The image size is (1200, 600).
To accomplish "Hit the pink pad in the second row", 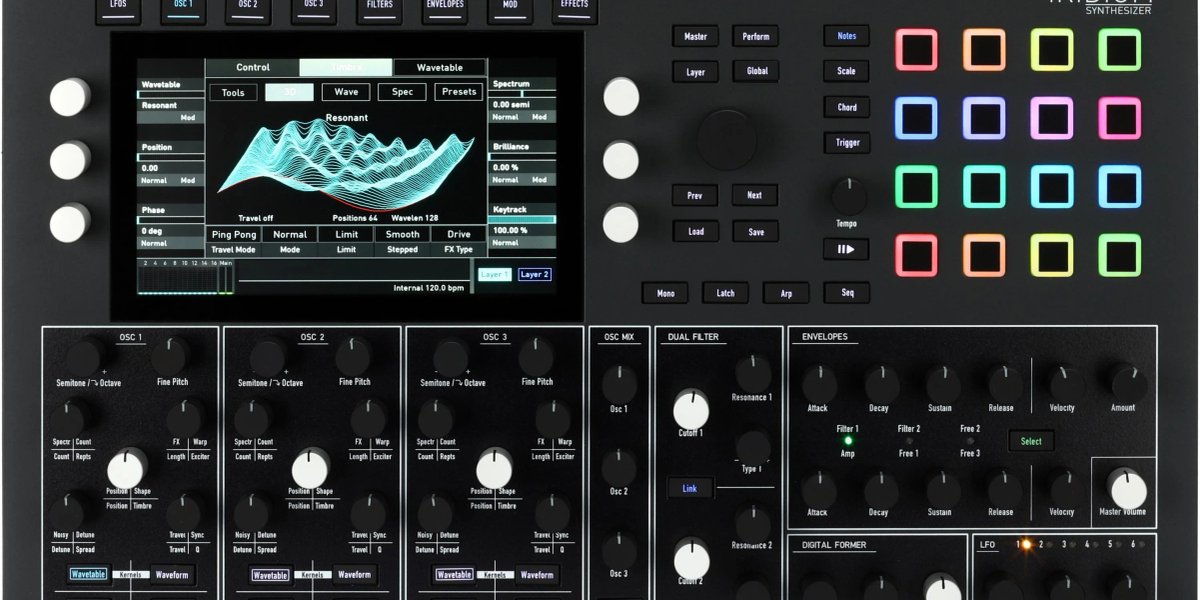I will pyautogui.click(x=1119, y=118).
